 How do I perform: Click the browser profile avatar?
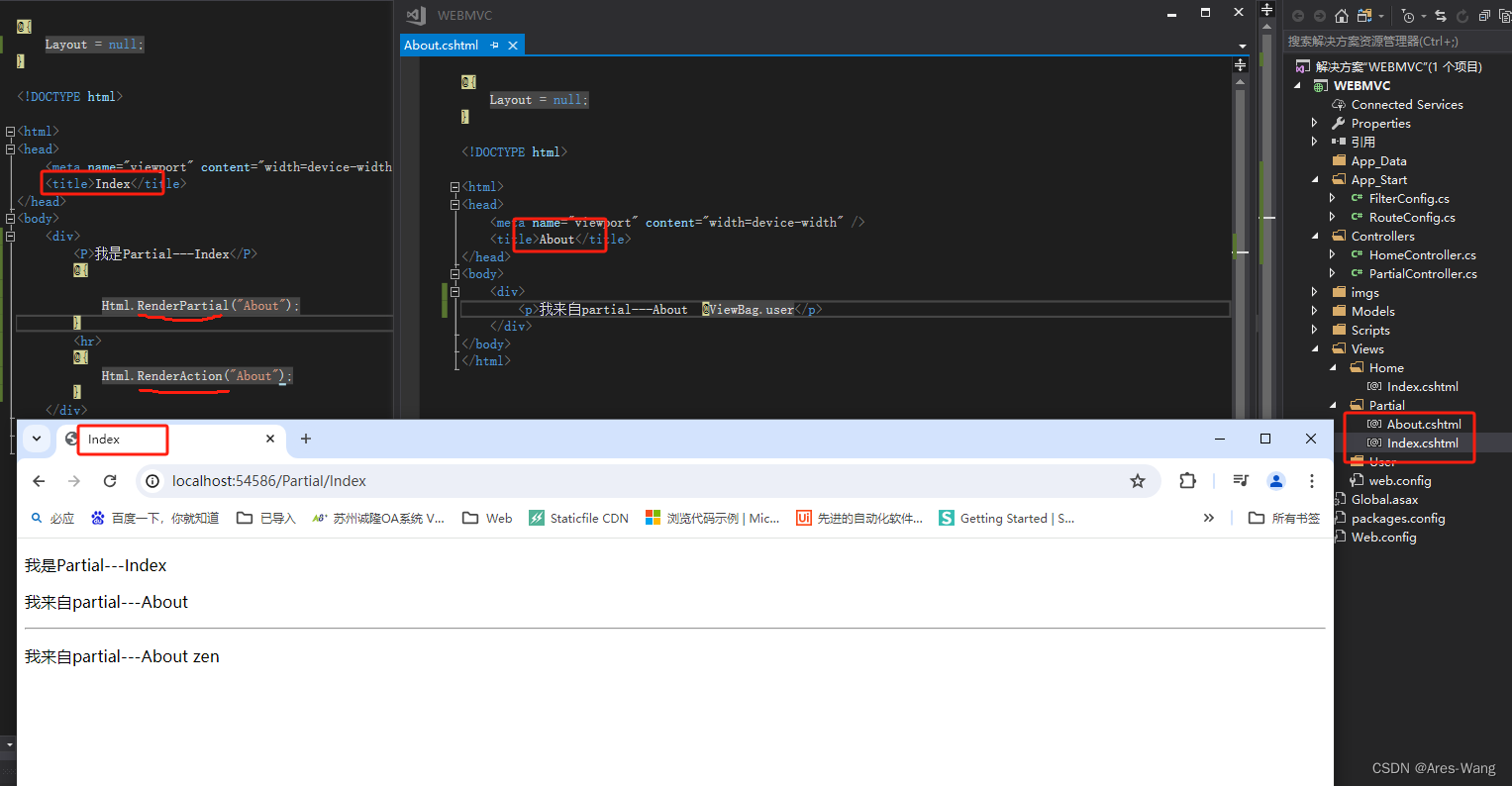point(1276,481)
